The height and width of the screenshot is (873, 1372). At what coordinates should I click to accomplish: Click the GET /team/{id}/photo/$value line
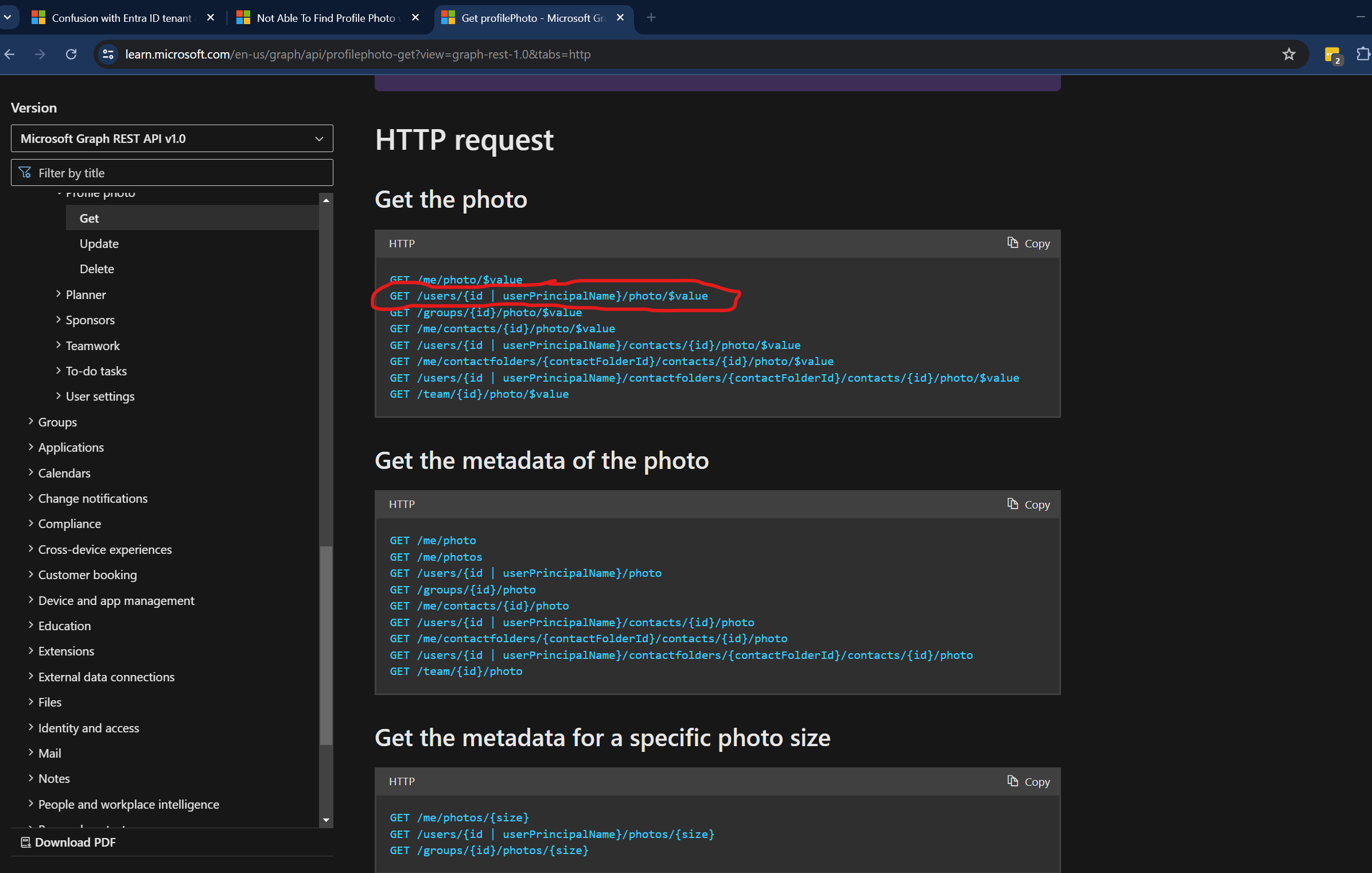[x=479, y=394]
